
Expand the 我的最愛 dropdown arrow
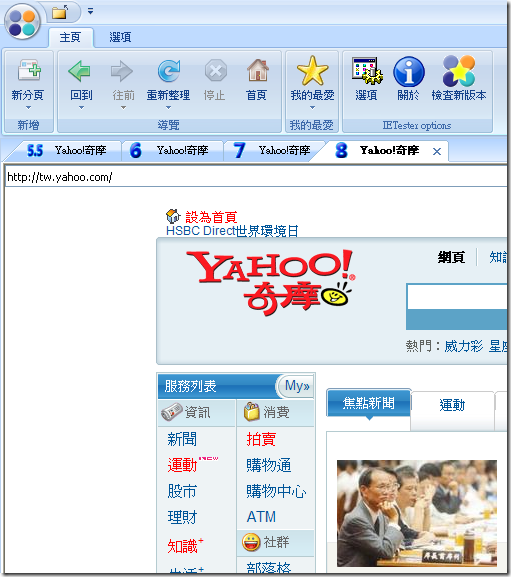click(312, 108)
